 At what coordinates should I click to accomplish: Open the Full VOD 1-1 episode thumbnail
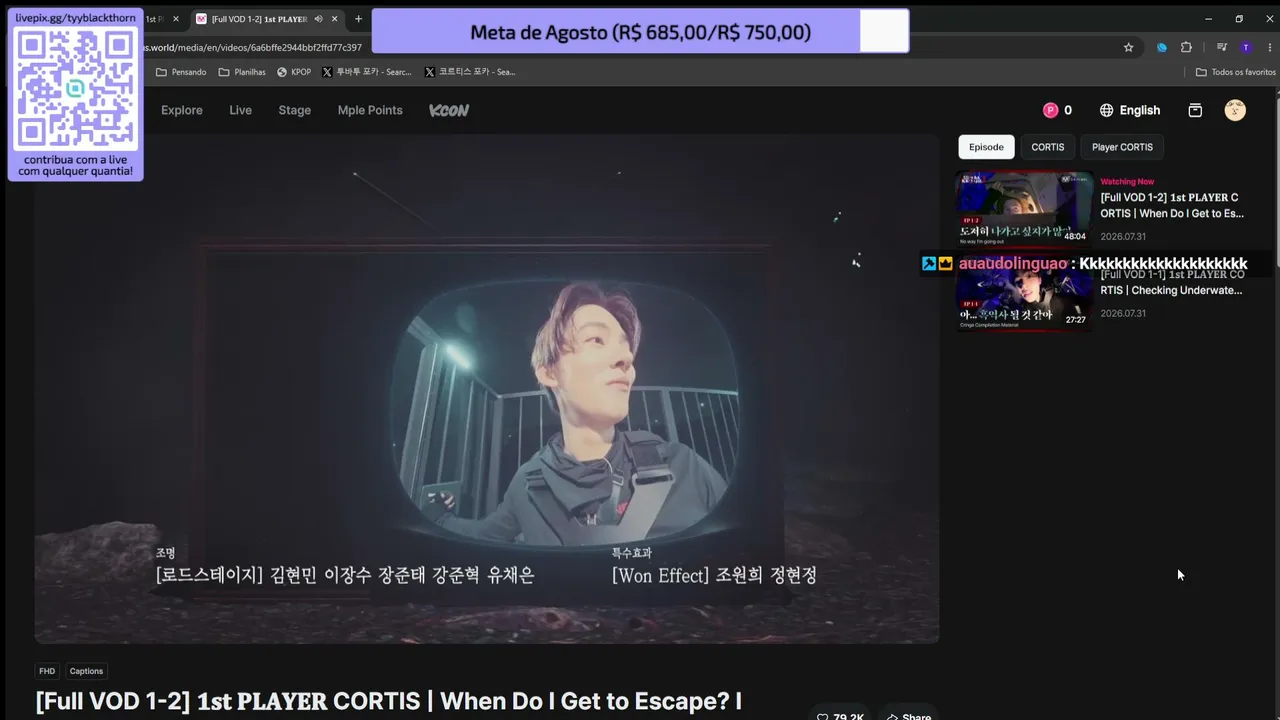coord(1023,293)
